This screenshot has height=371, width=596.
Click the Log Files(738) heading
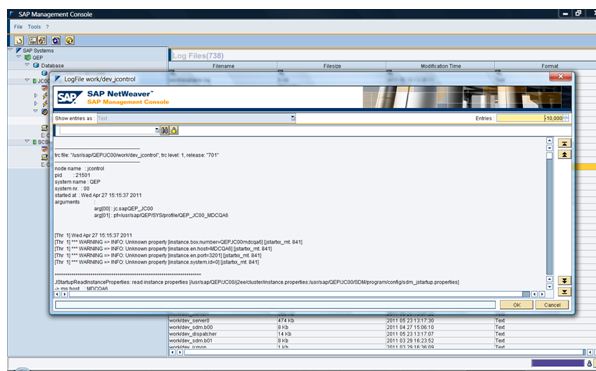[198, 56]
